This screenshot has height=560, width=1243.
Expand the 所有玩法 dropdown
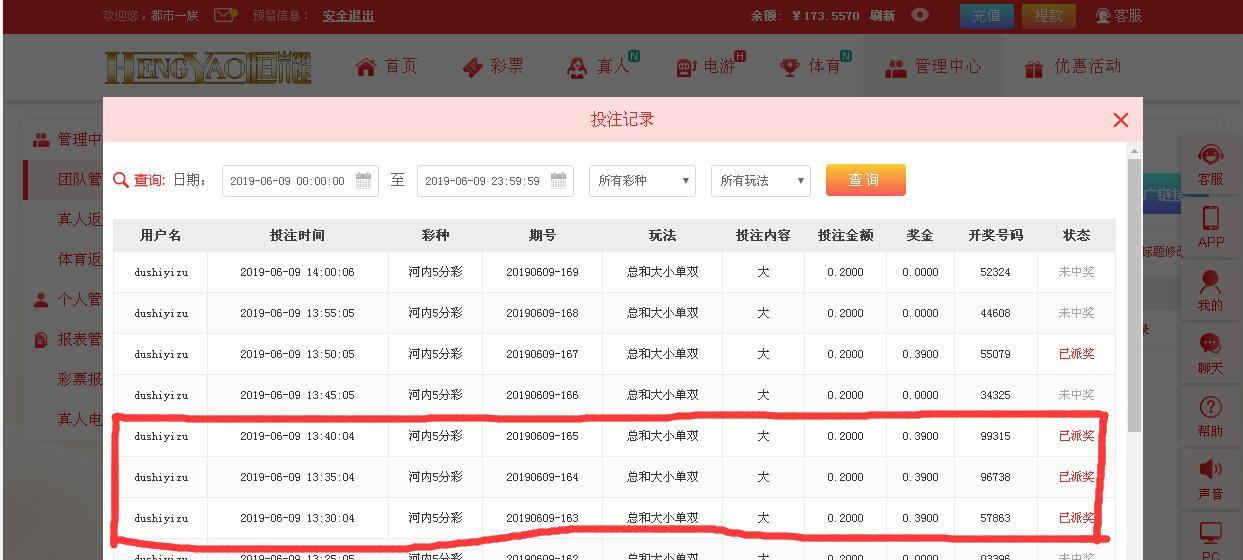760,181
